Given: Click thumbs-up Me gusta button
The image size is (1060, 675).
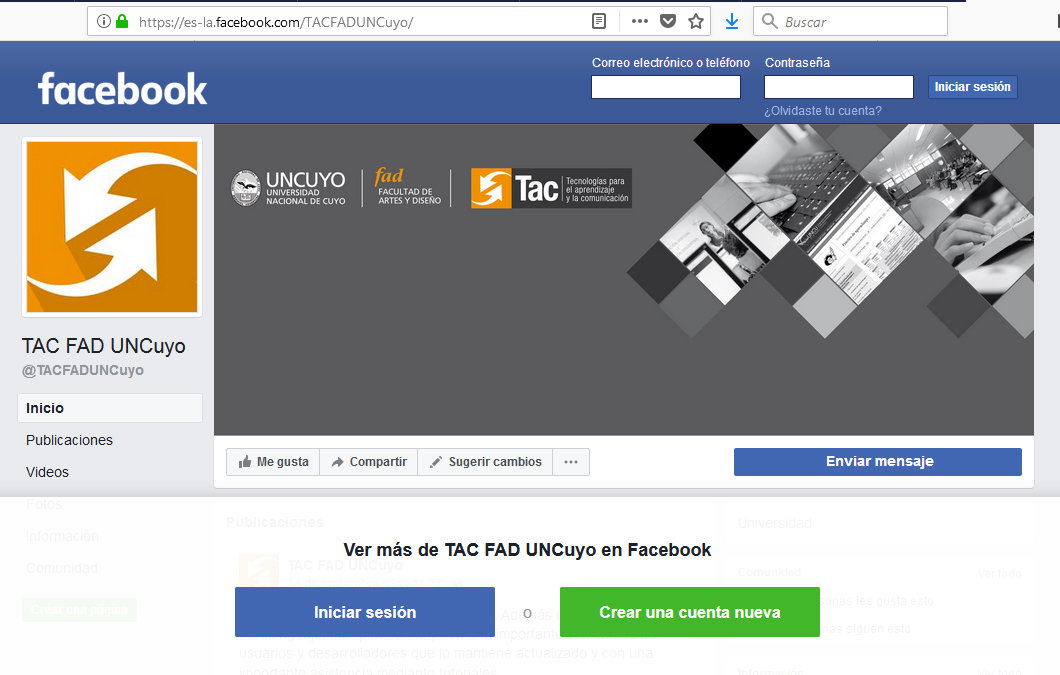Looking at the screenshot, I should point(273,462).
